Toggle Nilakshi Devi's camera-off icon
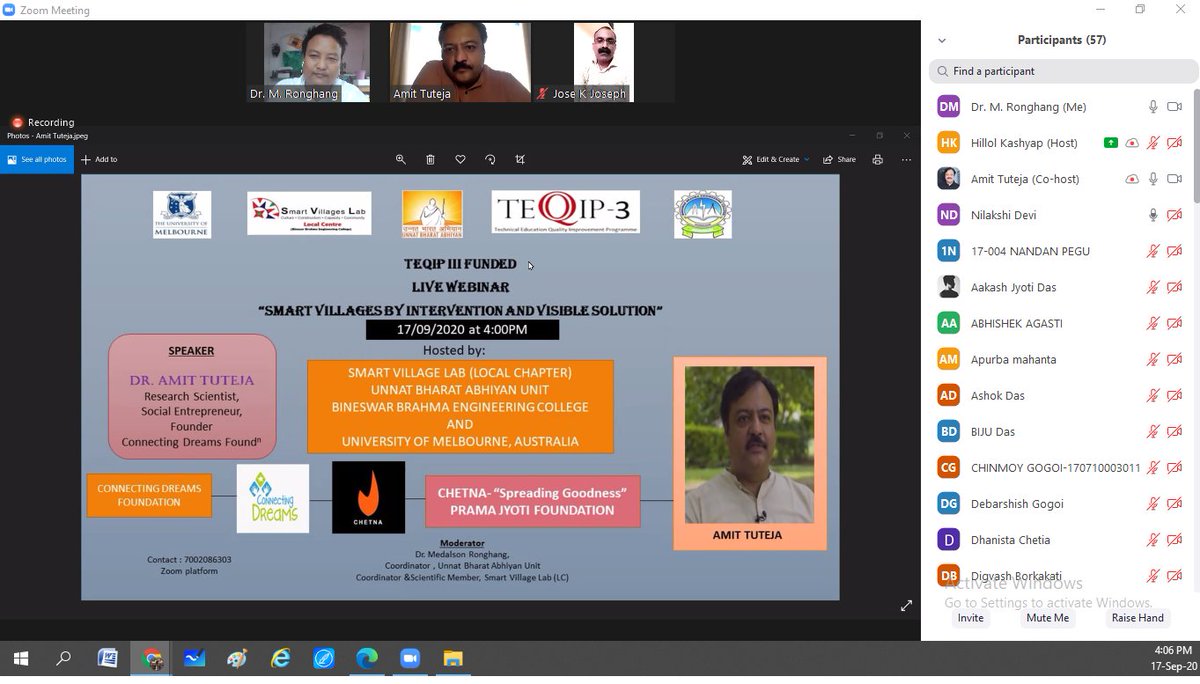The width and height of the screenshot is (1200, 684). pos(1174,215)
